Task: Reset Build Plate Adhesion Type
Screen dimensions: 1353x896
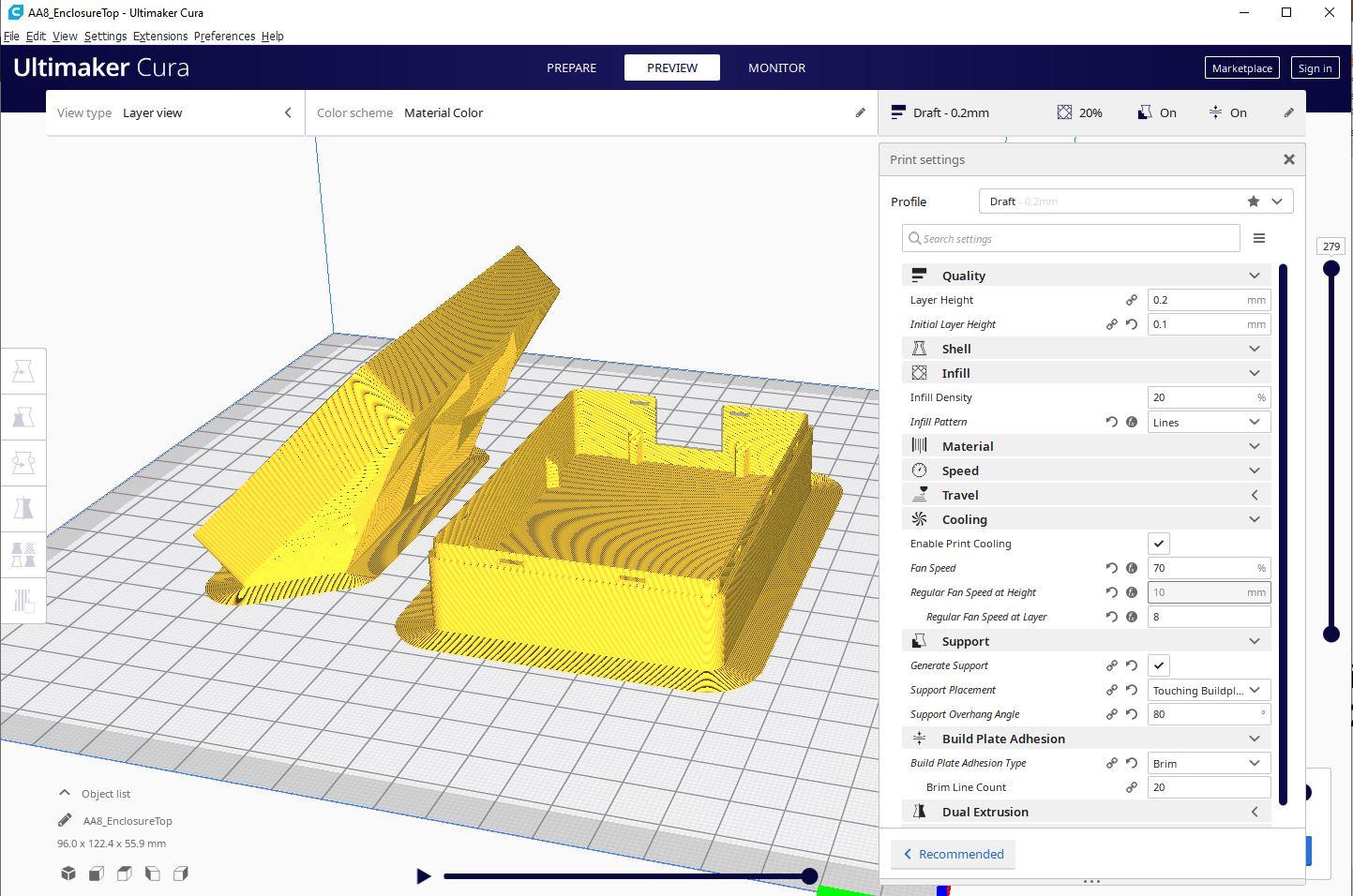Action: click(x=1132, y=763)
